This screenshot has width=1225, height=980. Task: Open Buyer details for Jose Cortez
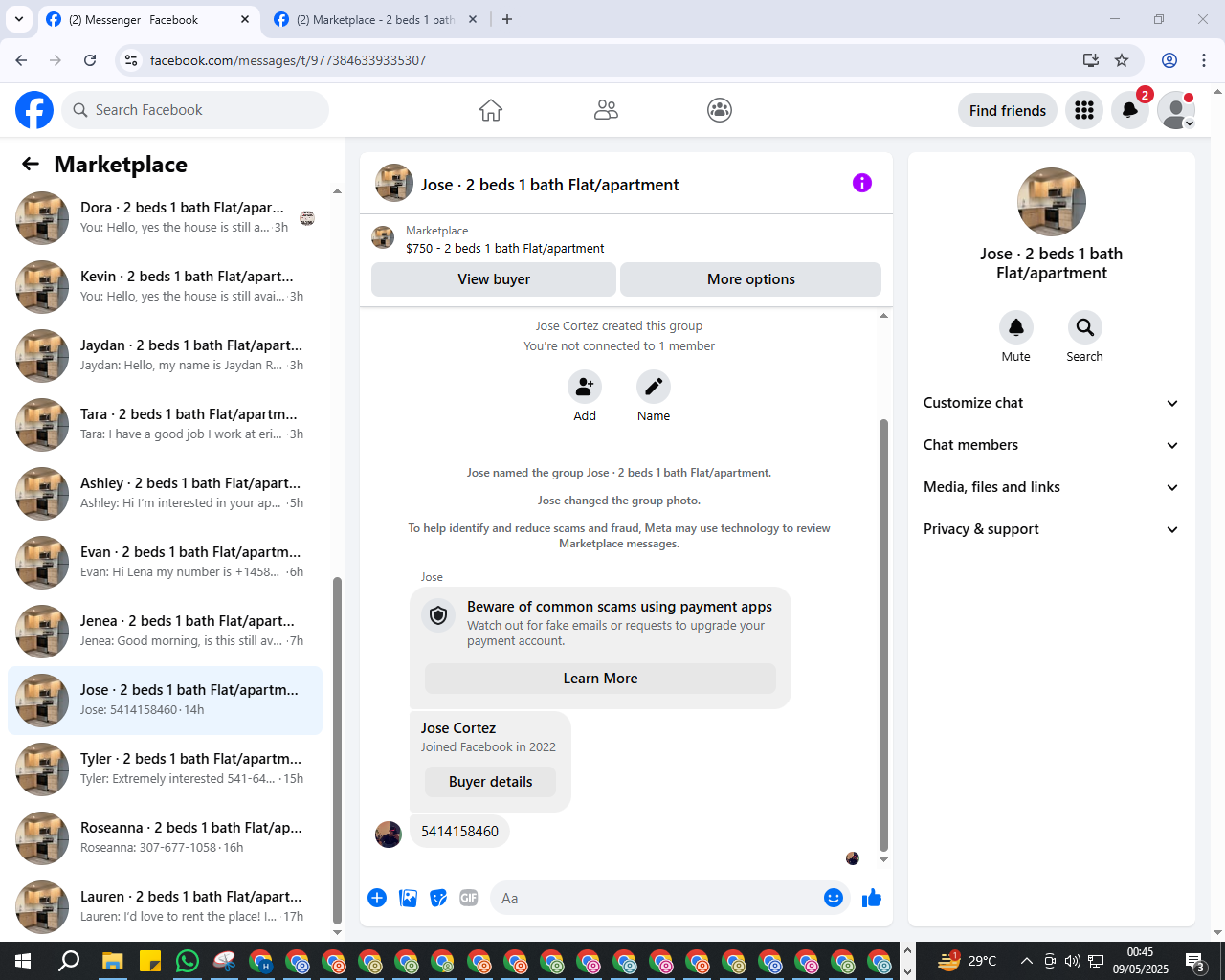pos(490,782)
